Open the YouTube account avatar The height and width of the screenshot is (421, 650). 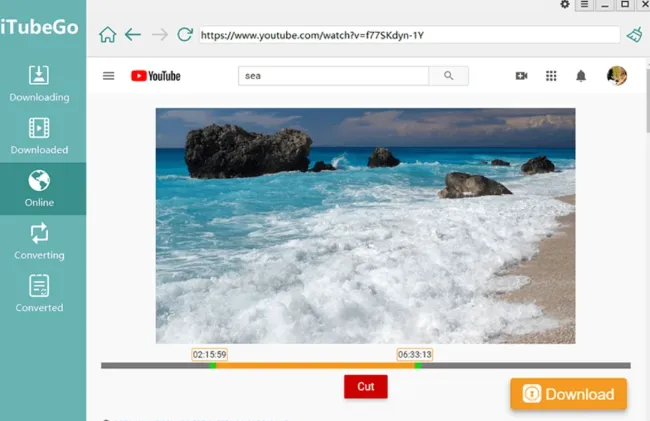(x=617, y=76)
